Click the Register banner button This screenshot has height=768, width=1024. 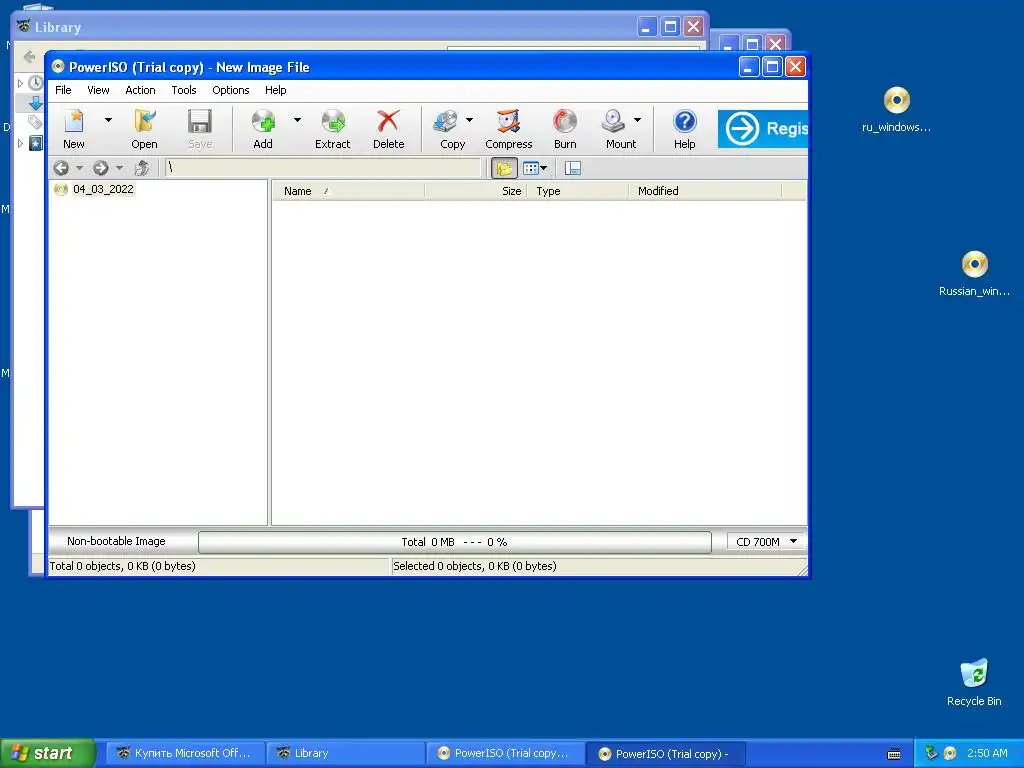click(x=762, y=129)
